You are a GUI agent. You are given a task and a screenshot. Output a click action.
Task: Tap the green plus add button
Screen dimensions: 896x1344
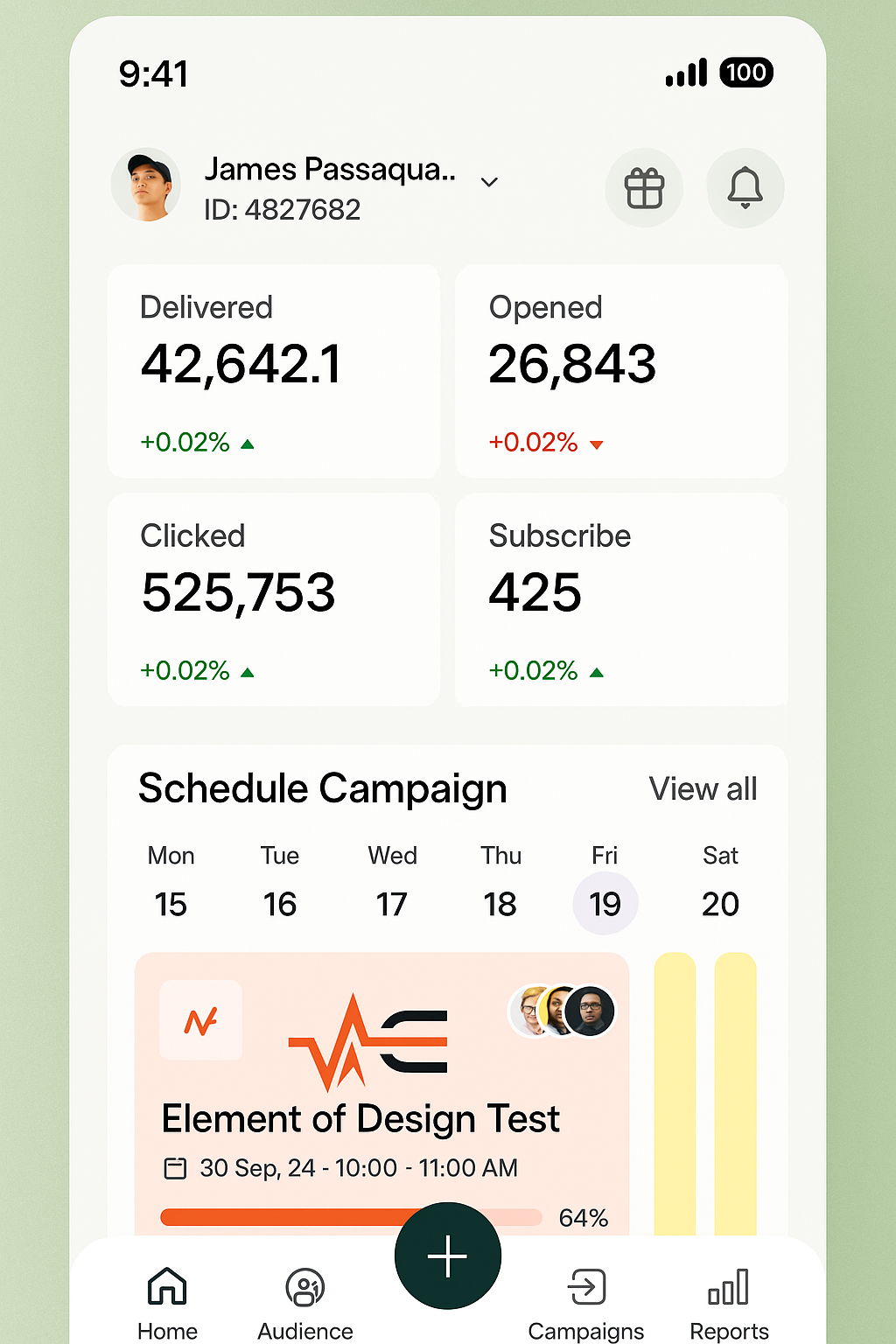tap(447, 1256)
